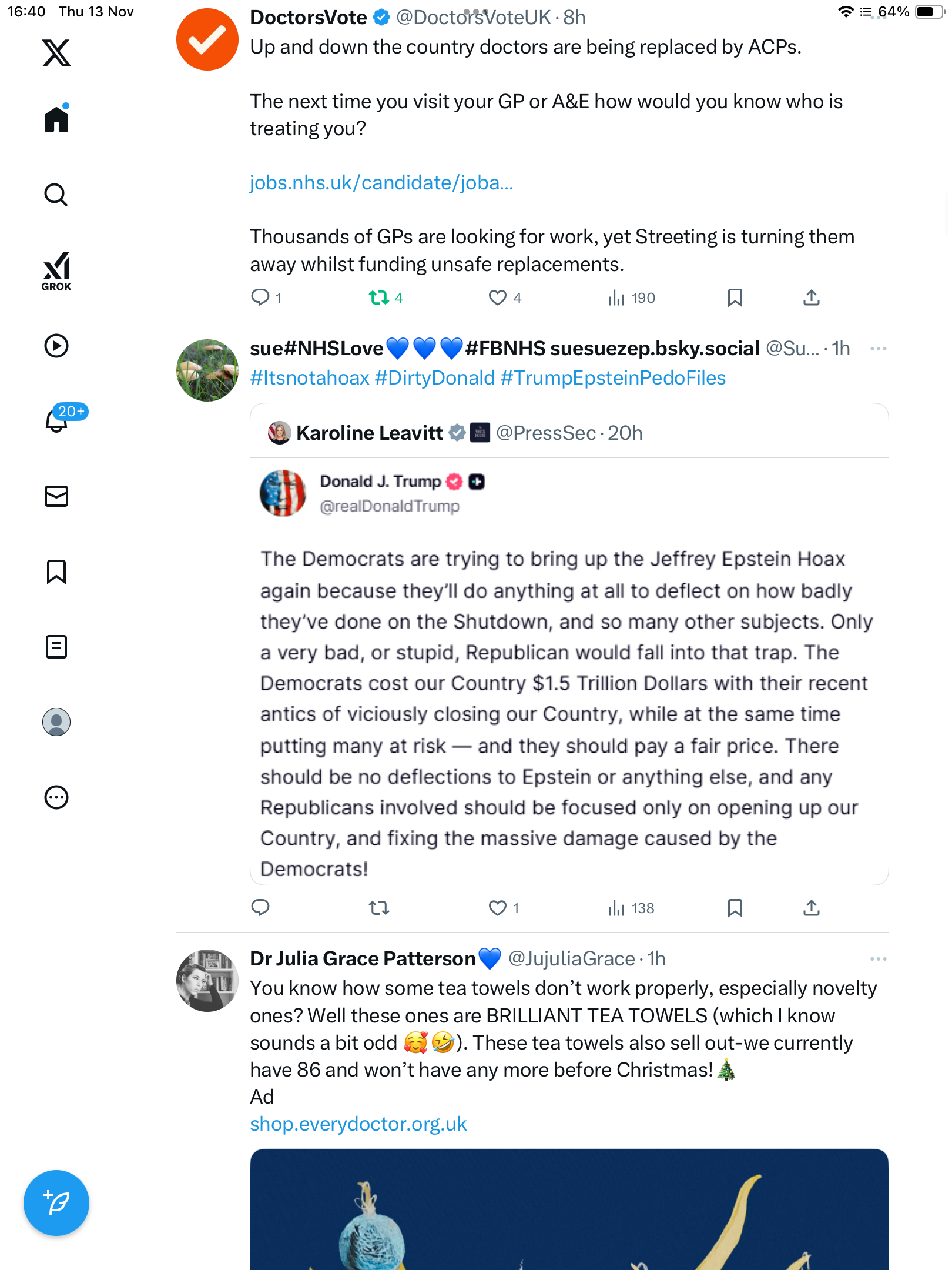This screenshot has height=1270, width=952.
Task: Open the video tab in sidebar
Action: (x=56, y=346)
